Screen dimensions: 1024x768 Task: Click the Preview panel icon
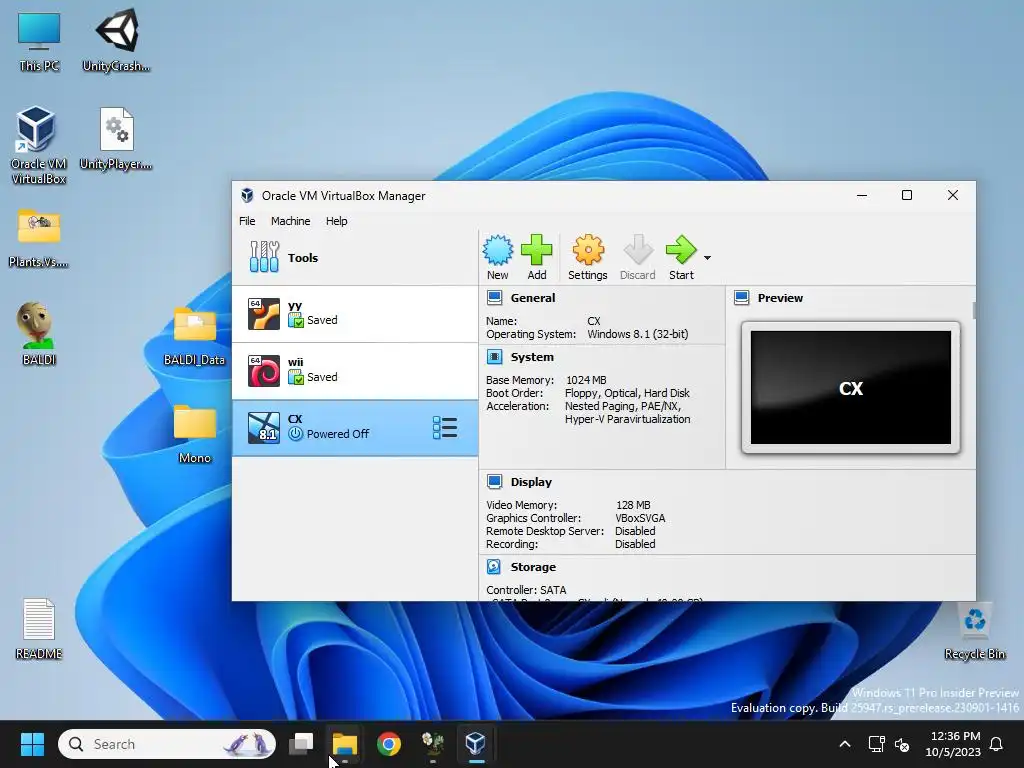741,298
